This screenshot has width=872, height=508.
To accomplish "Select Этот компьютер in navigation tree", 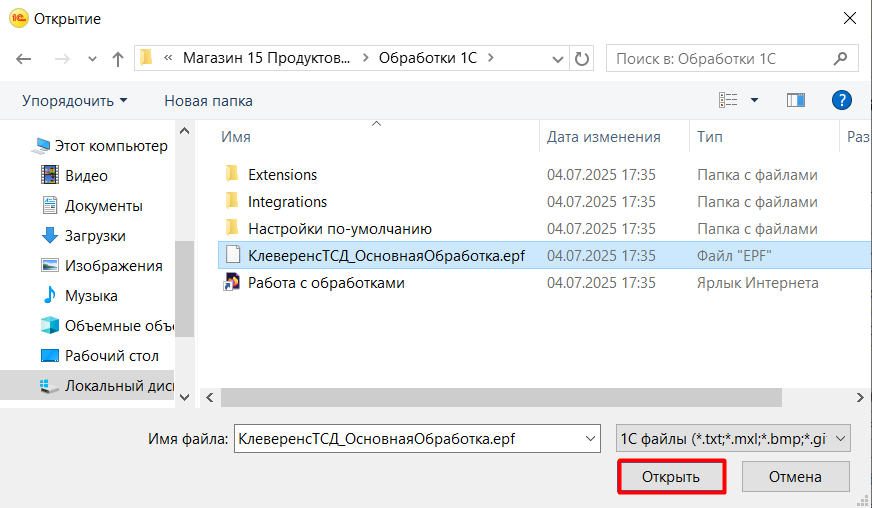I will pos(101,146).
